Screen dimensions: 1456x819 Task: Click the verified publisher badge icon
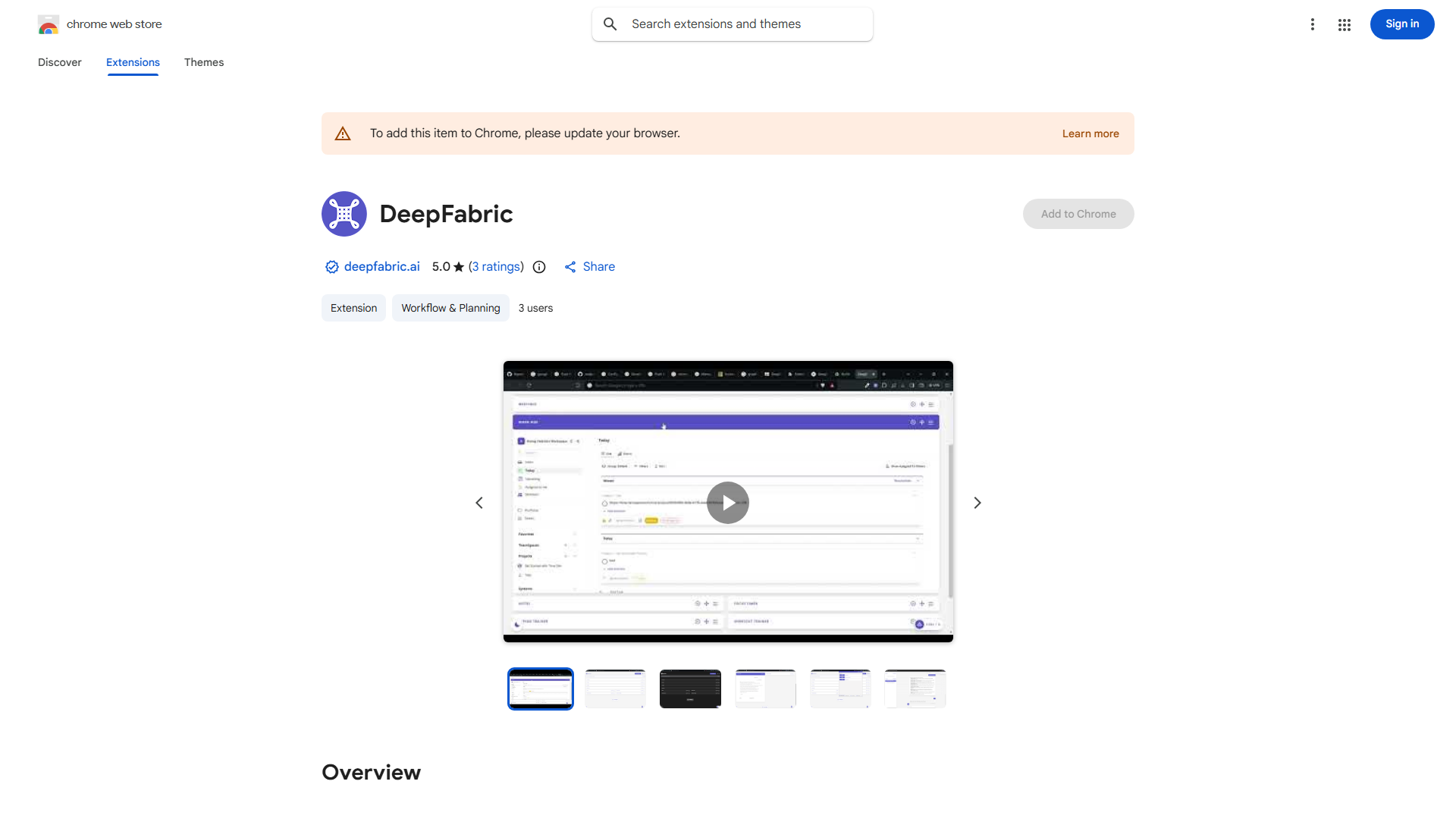(331, 267)
